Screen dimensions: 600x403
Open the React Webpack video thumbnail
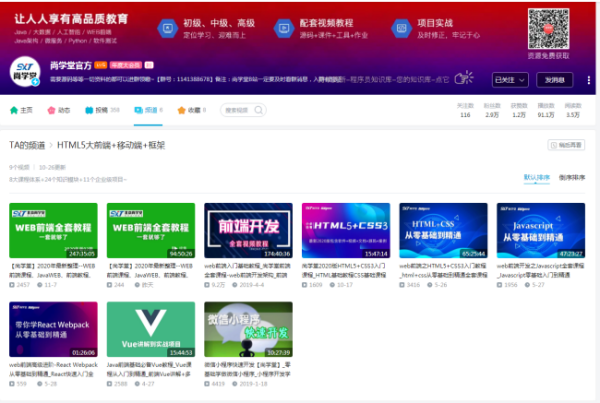(x=53, y=329)
